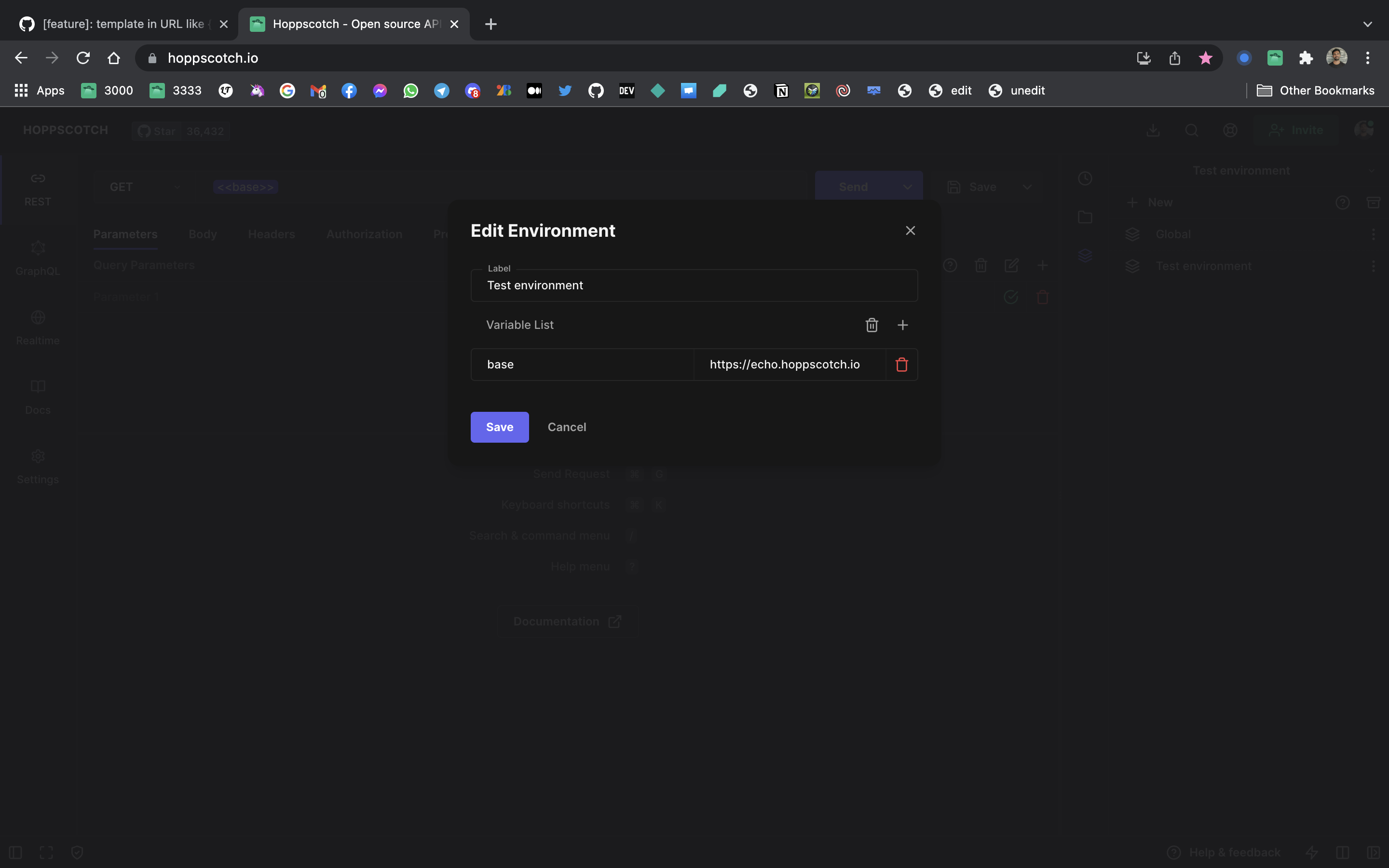
Task: Edit the environment Label field
Action: click(x=694, y=285)
